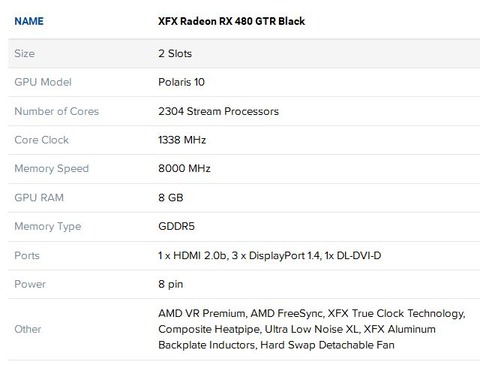This screenshot has width=480, height=365.
Task: Select 2304 Stream Processors text
Action: (218, 111)
